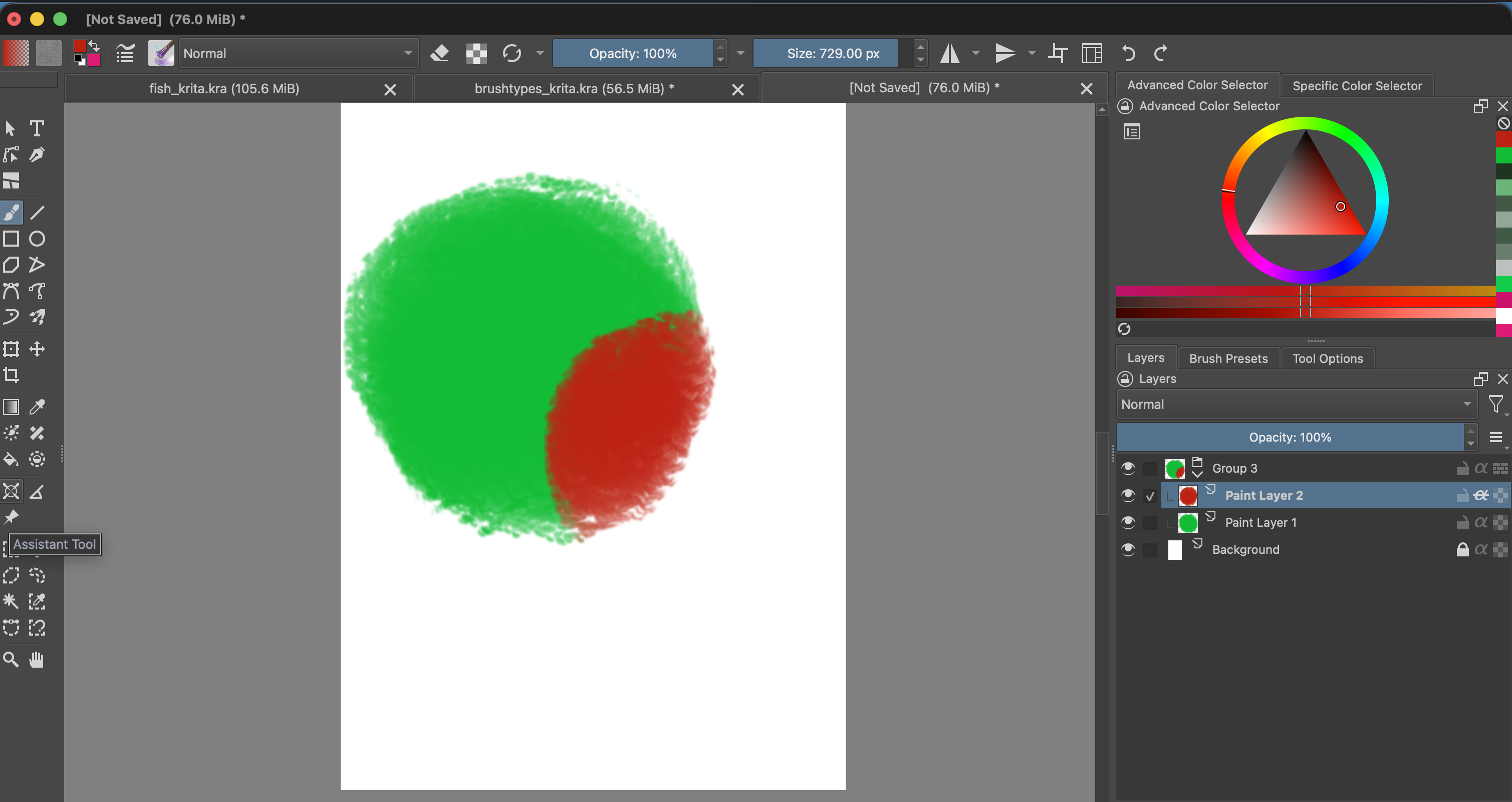This screenshot has width=1512, height=802.
Task: Close the fish_krita.kra tab
Action: pyautogui.click(x=390, y=89)
